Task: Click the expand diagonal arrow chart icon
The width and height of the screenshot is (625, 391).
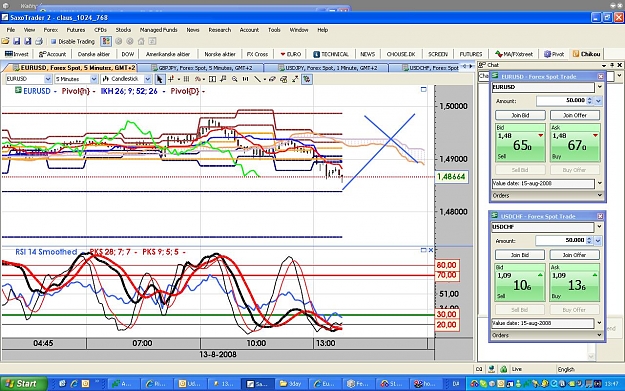Action: pyautogui.click(x=295, y=79)
